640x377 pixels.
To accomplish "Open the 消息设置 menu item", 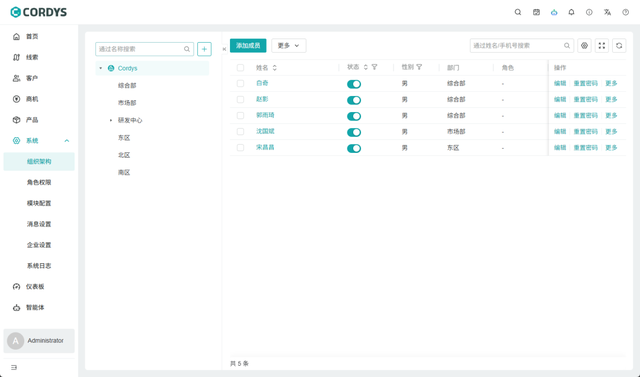I will (39, 224).
